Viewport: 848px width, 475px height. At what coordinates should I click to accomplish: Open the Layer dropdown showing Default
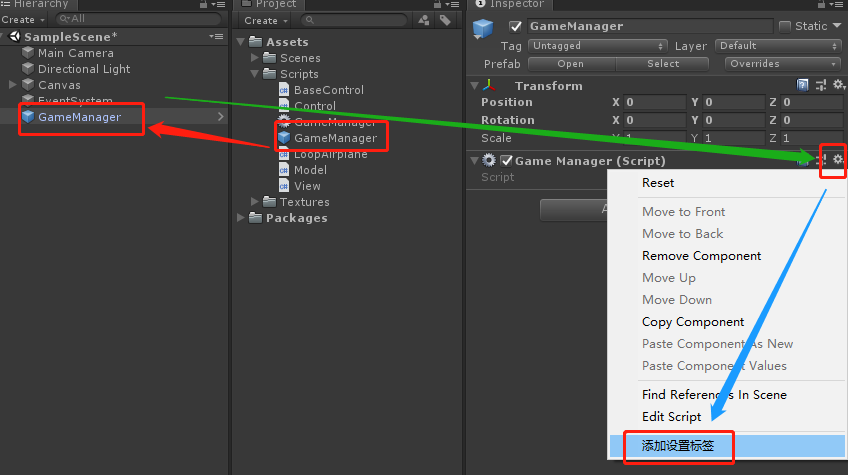(x=778, y=46)
